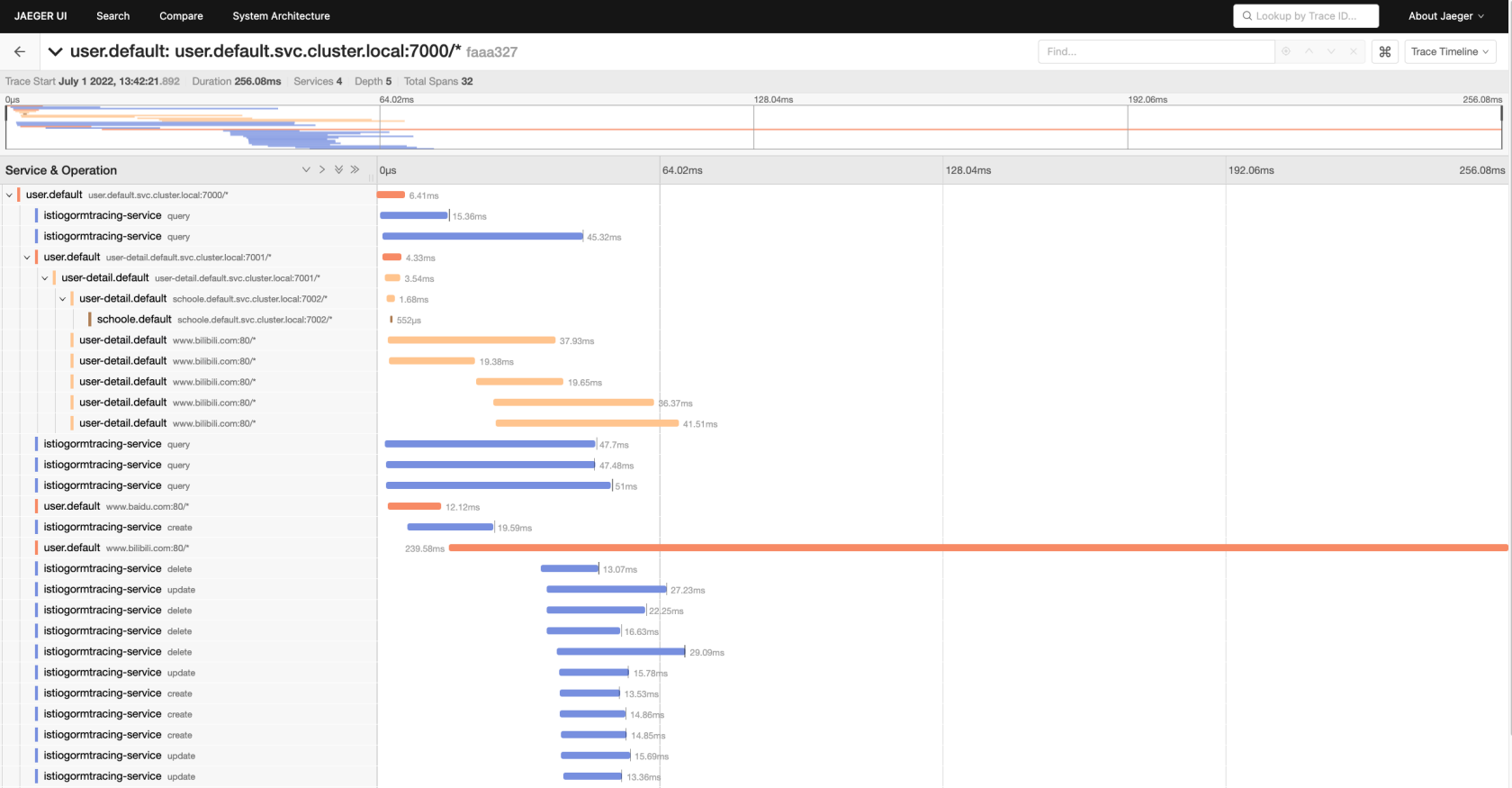Click the back arrow to return to search
The image size is (1512, 788).
click(x=20, y=51)
